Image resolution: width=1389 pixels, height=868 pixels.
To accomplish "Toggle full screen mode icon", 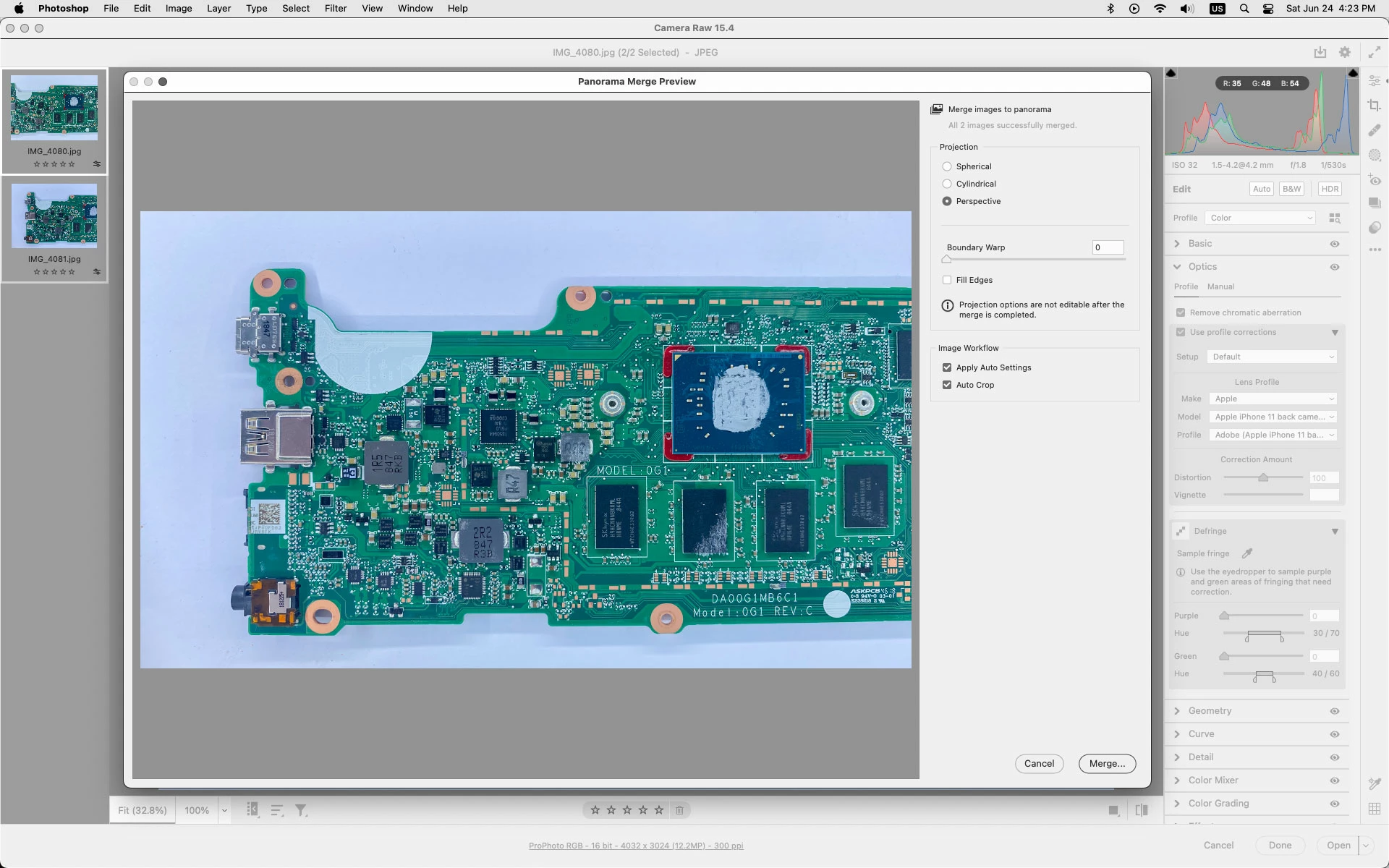I will (x=1375, y=52).
